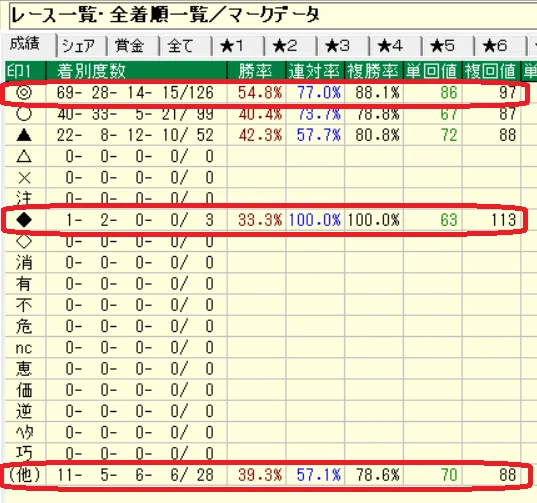Select the 注 mark row
The image size is (537, 503).
pyautogui.click(x=25, y=199)
